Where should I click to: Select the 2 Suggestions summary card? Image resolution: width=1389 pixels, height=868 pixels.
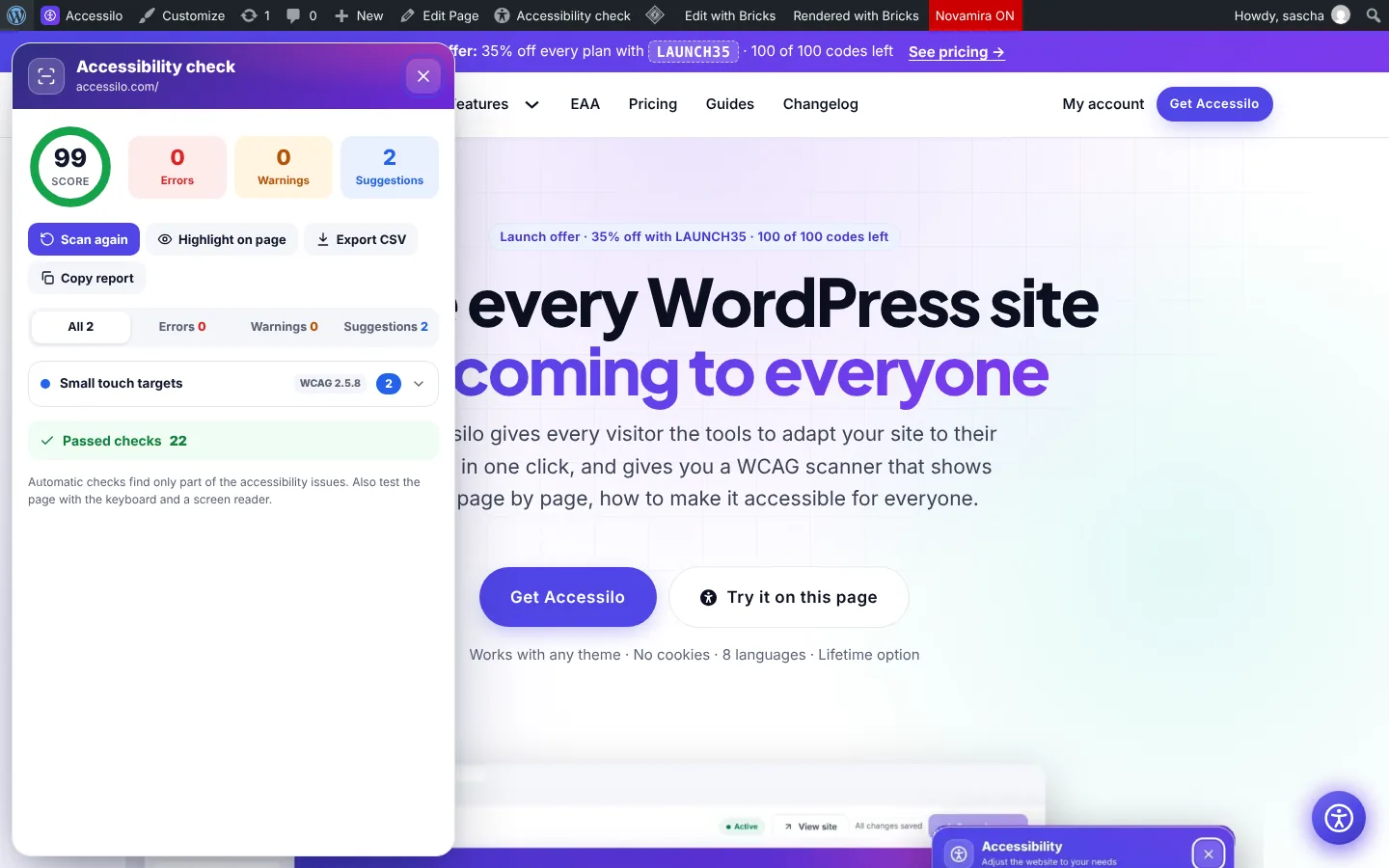pos(390,167)
